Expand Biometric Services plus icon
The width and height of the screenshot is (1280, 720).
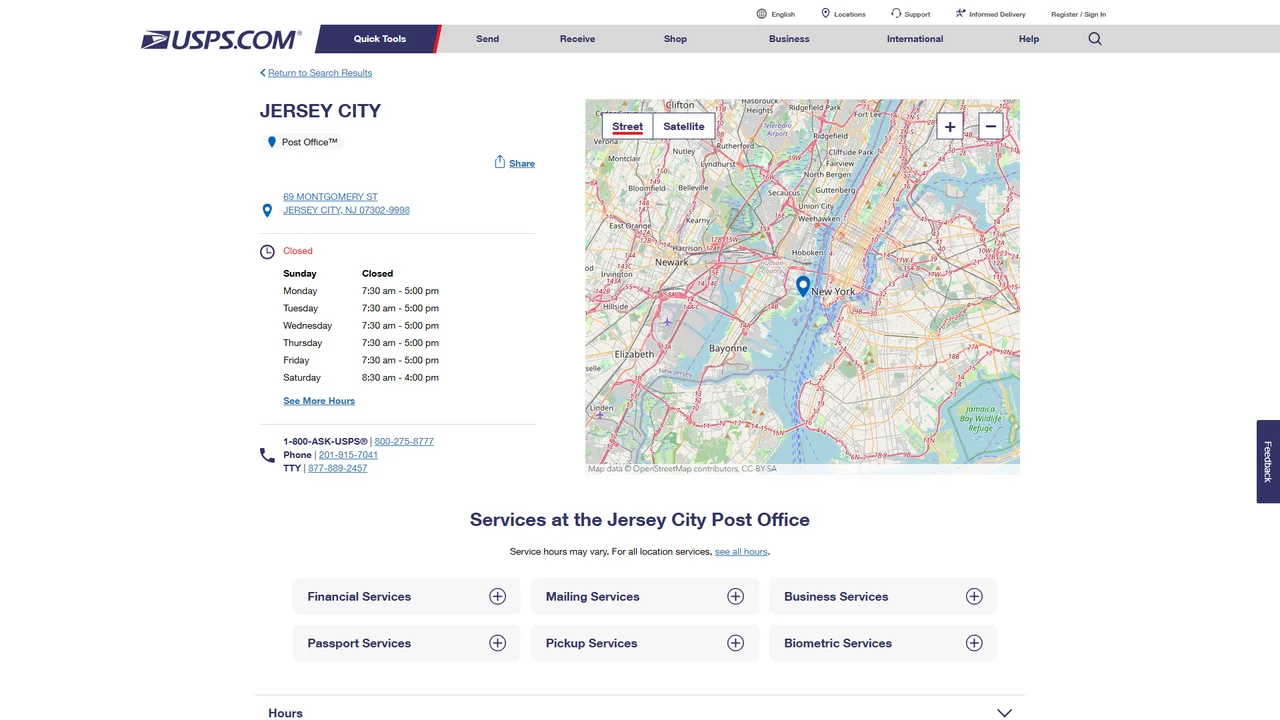click(974, 643)
